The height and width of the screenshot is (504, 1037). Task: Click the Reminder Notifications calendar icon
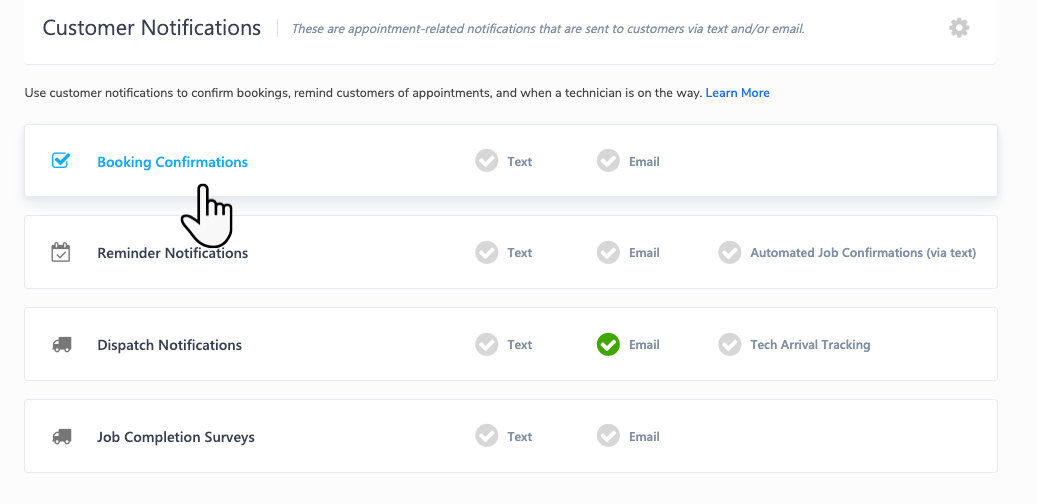pyautogui.click(x=61, y=252)
